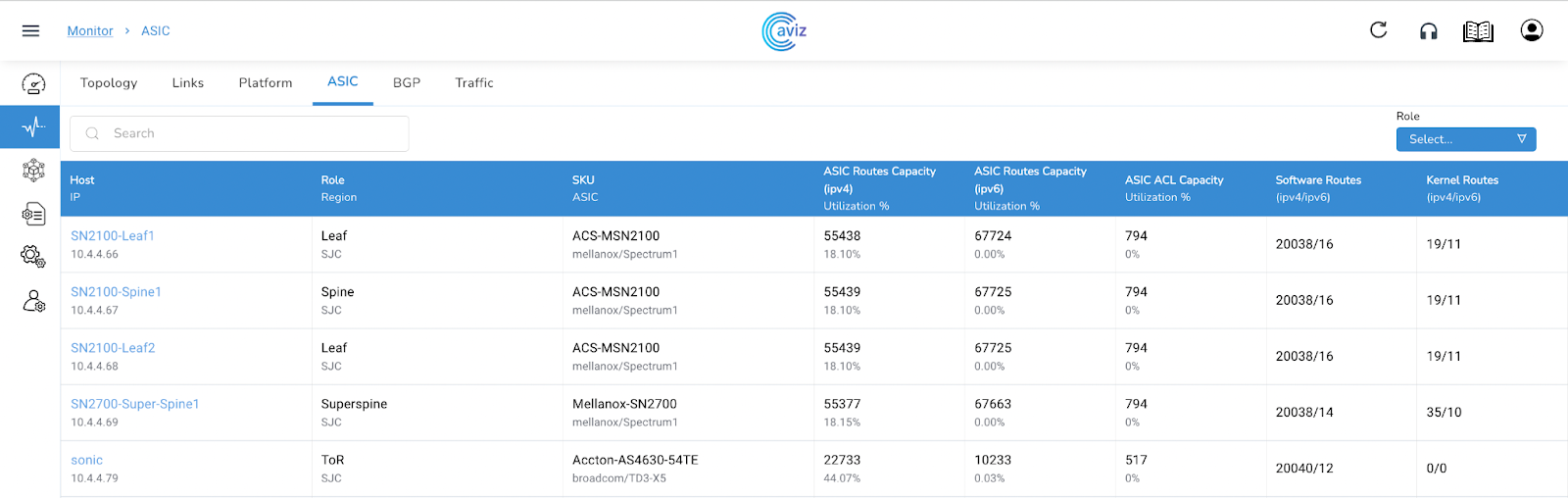Open the Traffic tab

pyautogui.click(x=474, y=83)
